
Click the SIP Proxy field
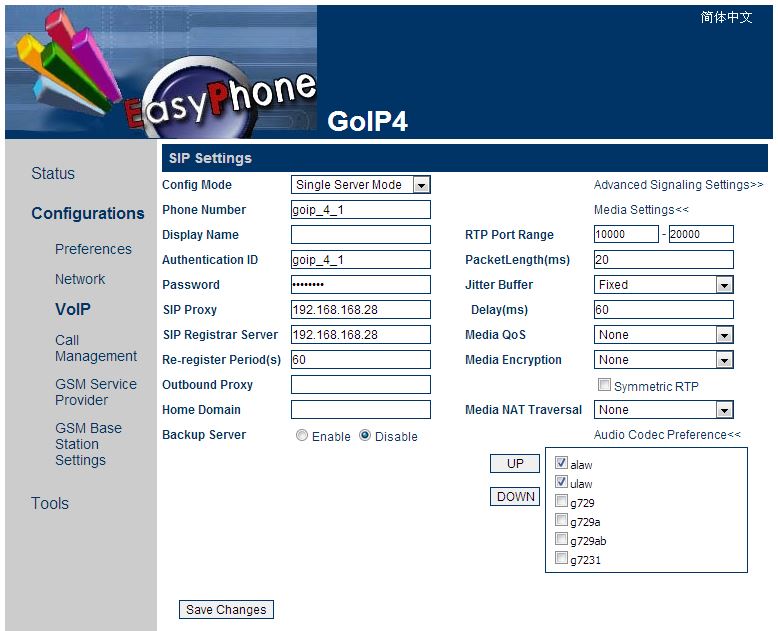[361, 310]
